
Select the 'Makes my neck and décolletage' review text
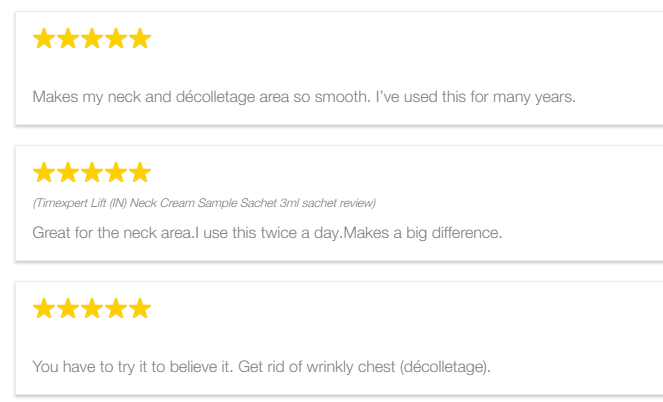click(304, 97)
